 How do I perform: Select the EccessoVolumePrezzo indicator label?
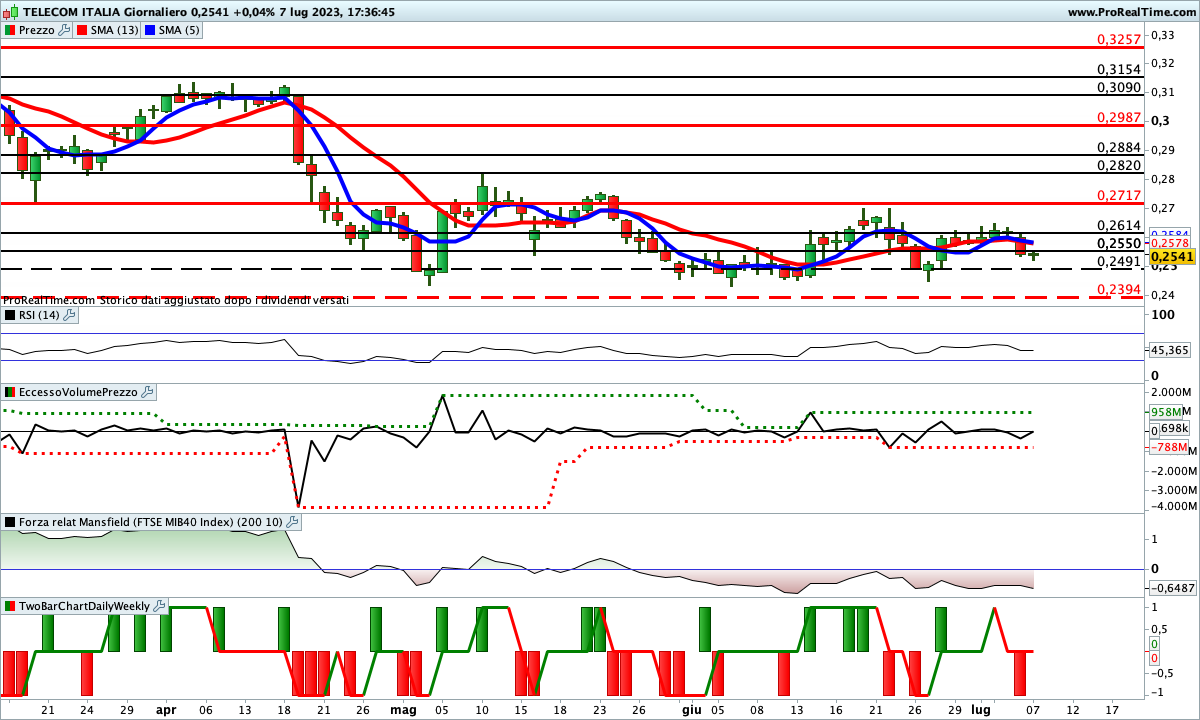pyautogui.click(x=78, y=393)
